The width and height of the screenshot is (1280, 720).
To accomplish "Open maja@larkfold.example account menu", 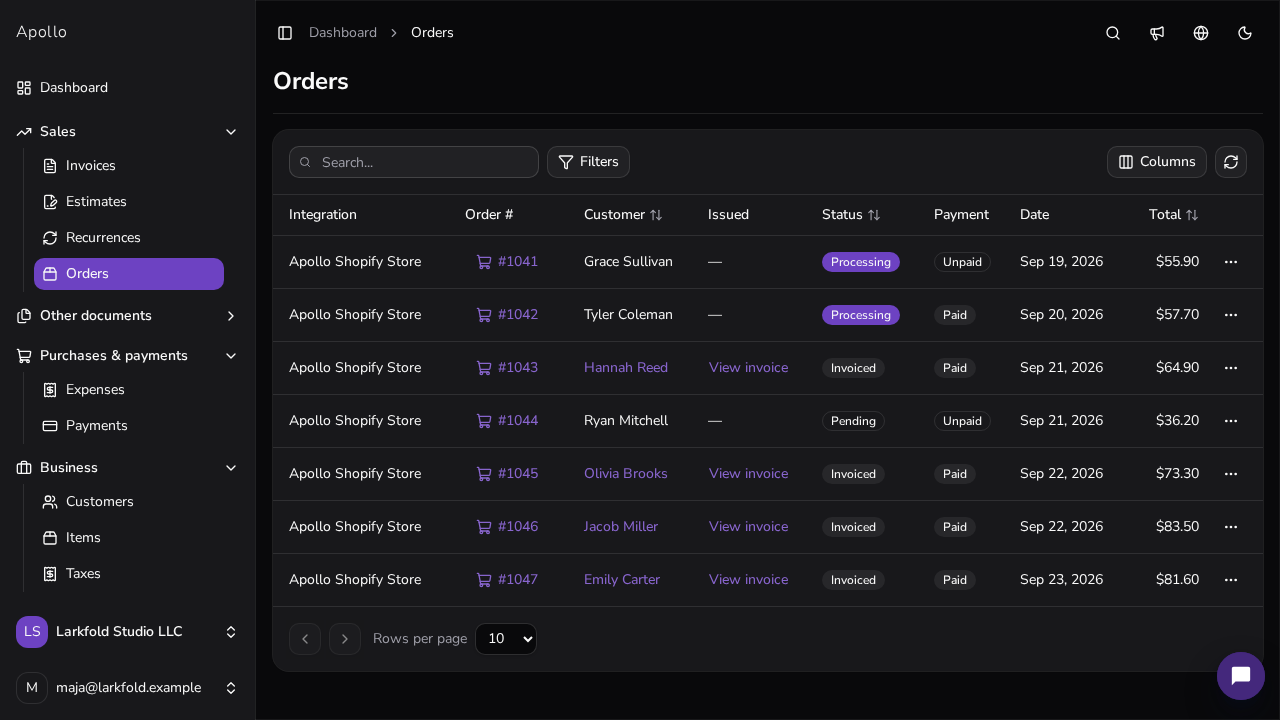I will click(127, 688).
